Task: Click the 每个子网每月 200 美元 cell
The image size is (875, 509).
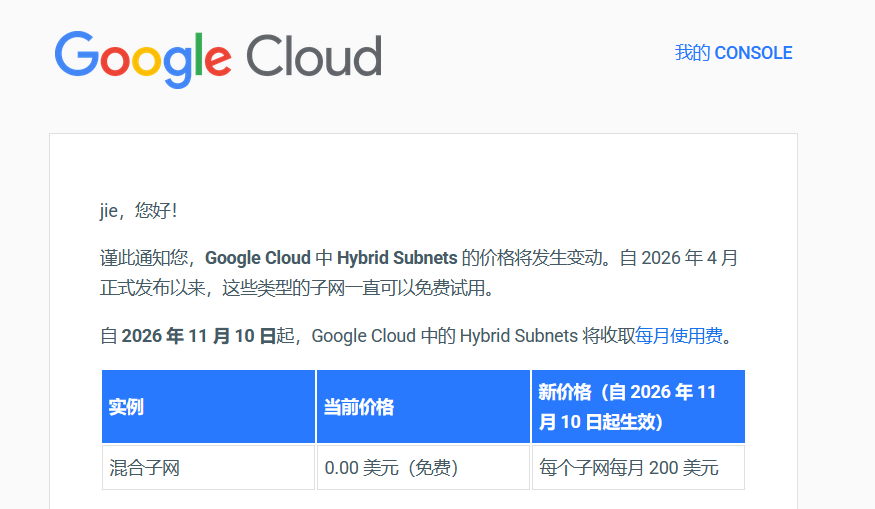Action: tap(638, 467)
